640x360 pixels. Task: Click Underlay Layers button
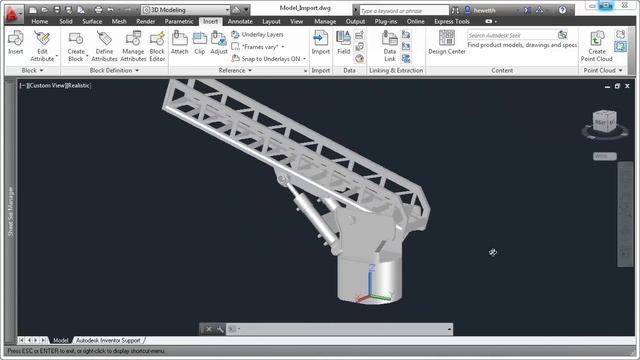(257, 35)
